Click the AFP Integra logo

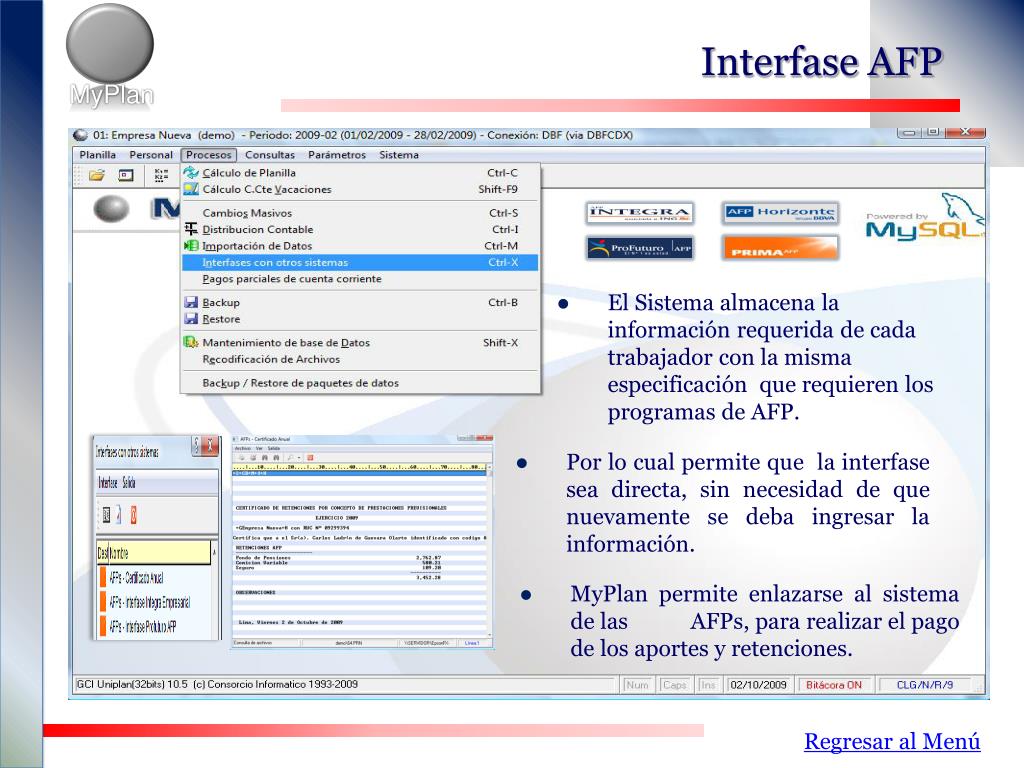tap(639, 213)
